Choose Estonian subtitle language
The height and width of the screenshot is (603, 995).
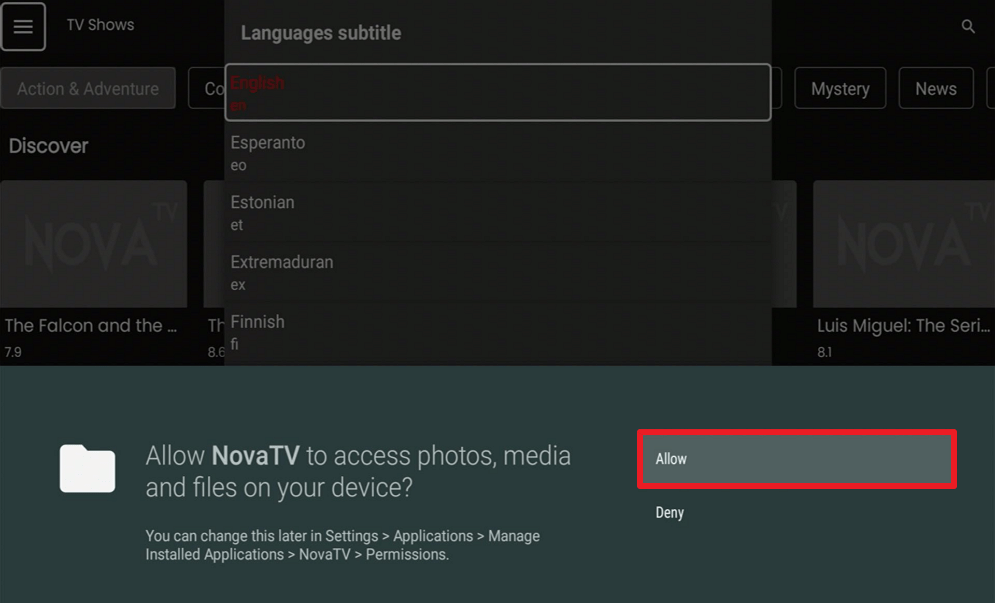(x=498, y=213)
